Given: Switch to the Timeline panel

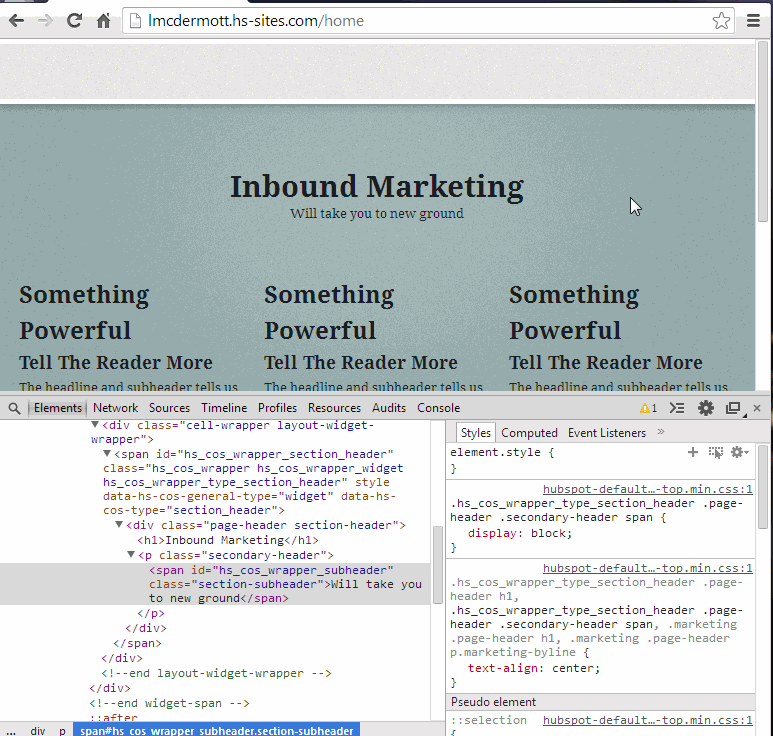Looking at the screenshot, I should pyautogui.click(x=224, y=408).
